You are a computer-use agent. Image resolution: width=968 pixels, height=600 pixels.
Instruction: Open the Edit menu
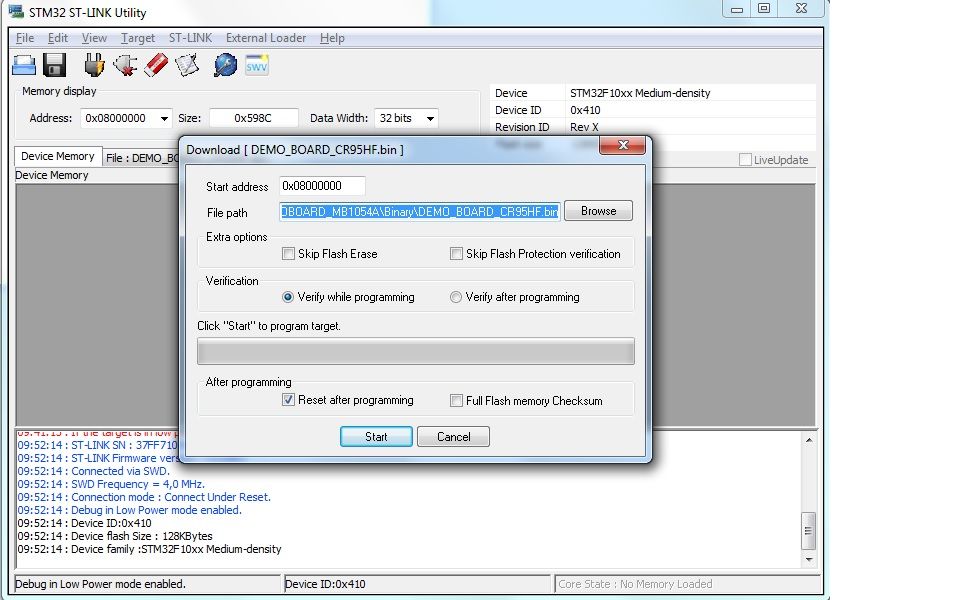point(57,38)
